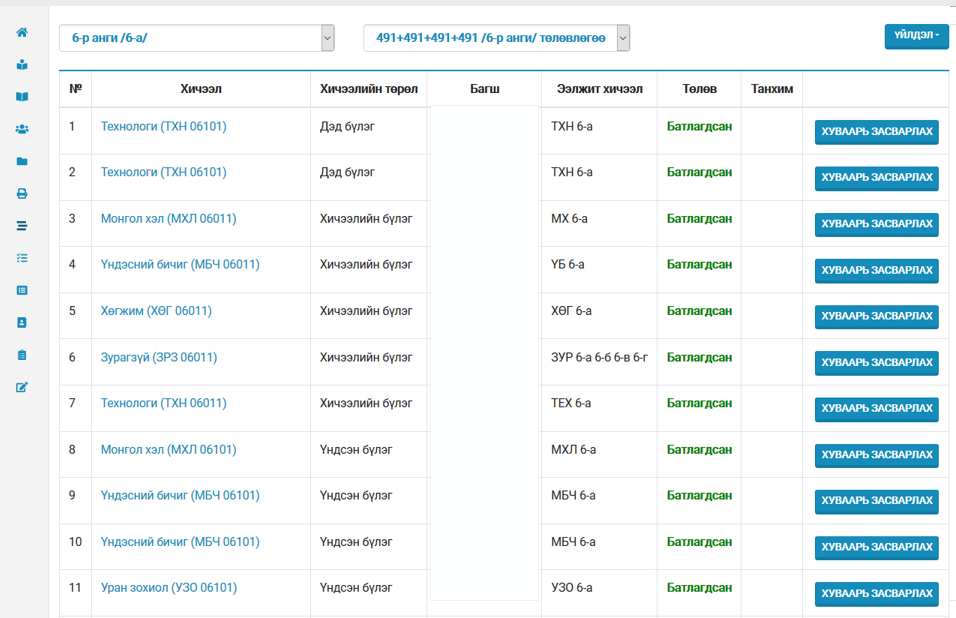Open the 'Зурагзүй (ЗРЗ 06011)' lesson link
The height and width of the screenshot is (618, 956).
coord(159,357)
